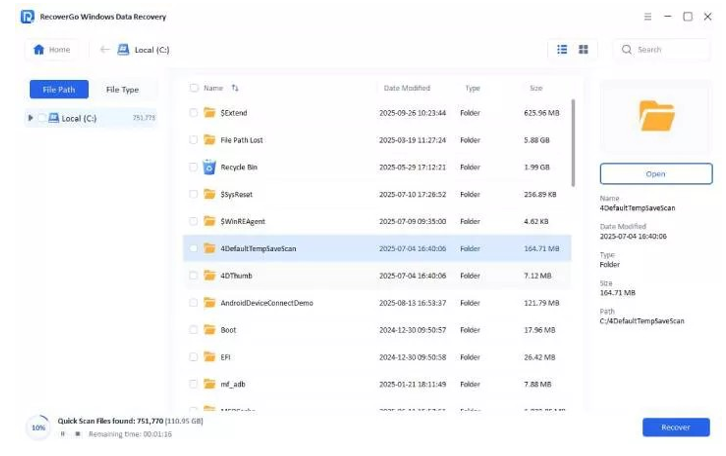This screenshot has height=456, width=726.
Task: Go to Home
Action: [x=51, y=50]
